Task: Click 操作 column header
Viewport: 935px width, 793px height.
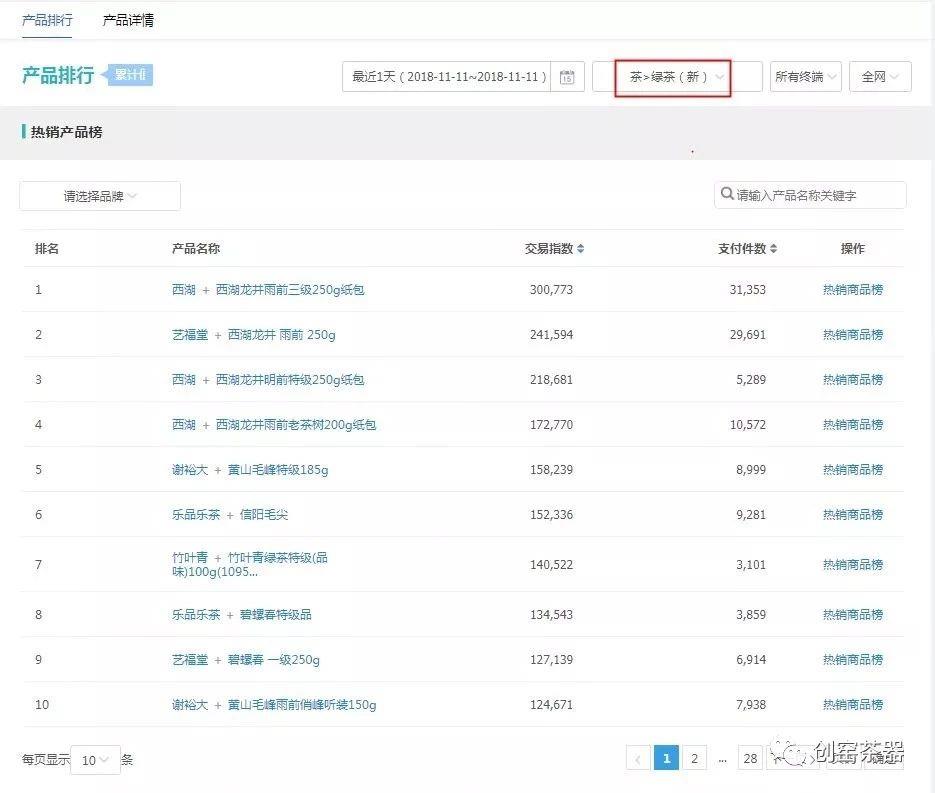Action: [x=853, y=249]
